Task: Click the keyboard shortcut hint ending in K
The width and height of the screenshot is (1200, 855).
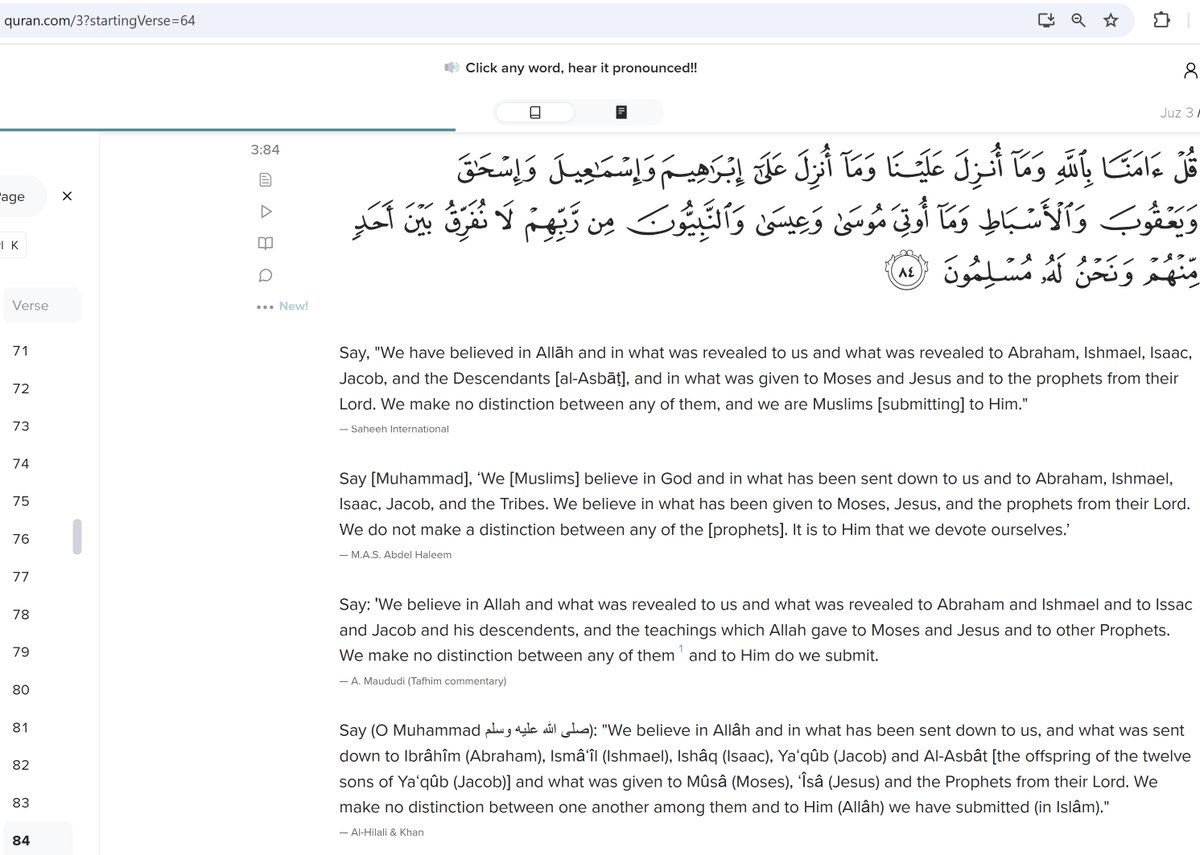Action: (x=12, y=245)
